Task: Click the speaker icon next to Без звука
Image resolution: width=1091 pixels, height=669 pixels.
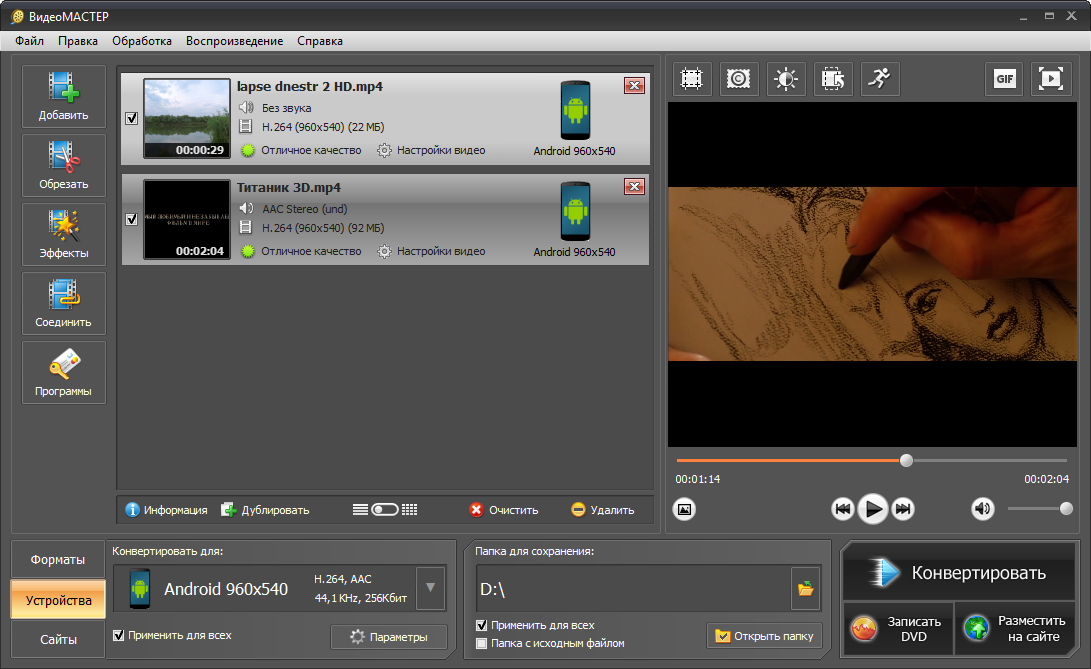Action: tap(246, 107)
